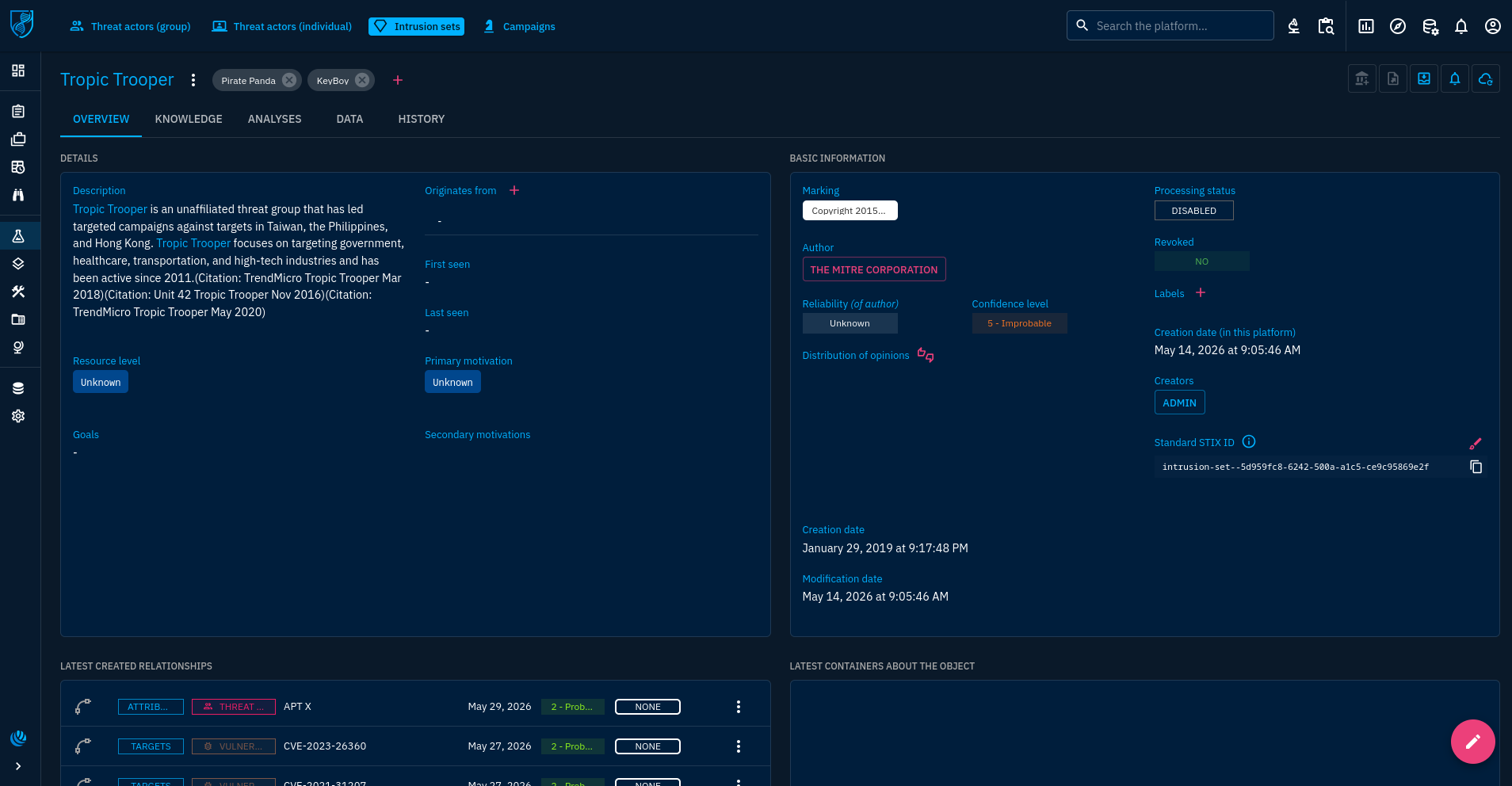The width and height of the screenshot is (1512, 786).
Task: Show Standard STIX ID info tooltip icon
Action: coord(1249,442)
